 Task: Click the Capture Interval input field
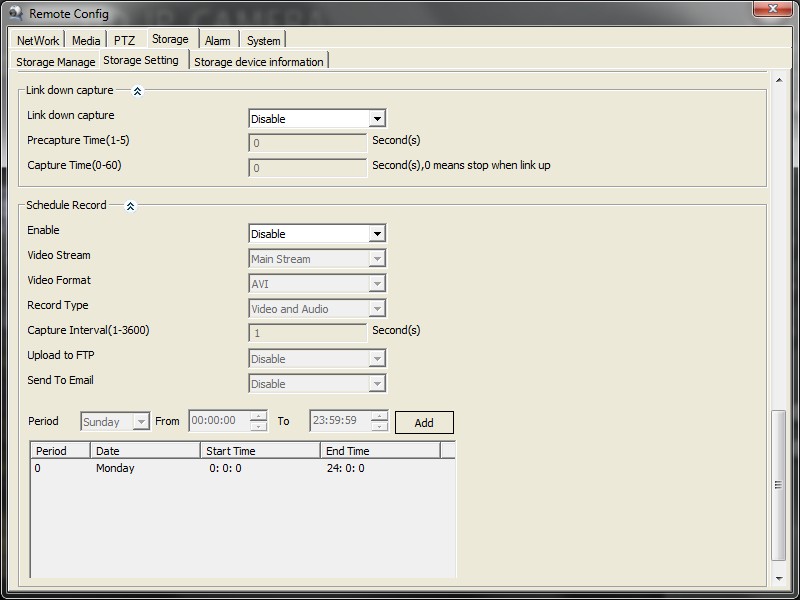pos(308,333)
